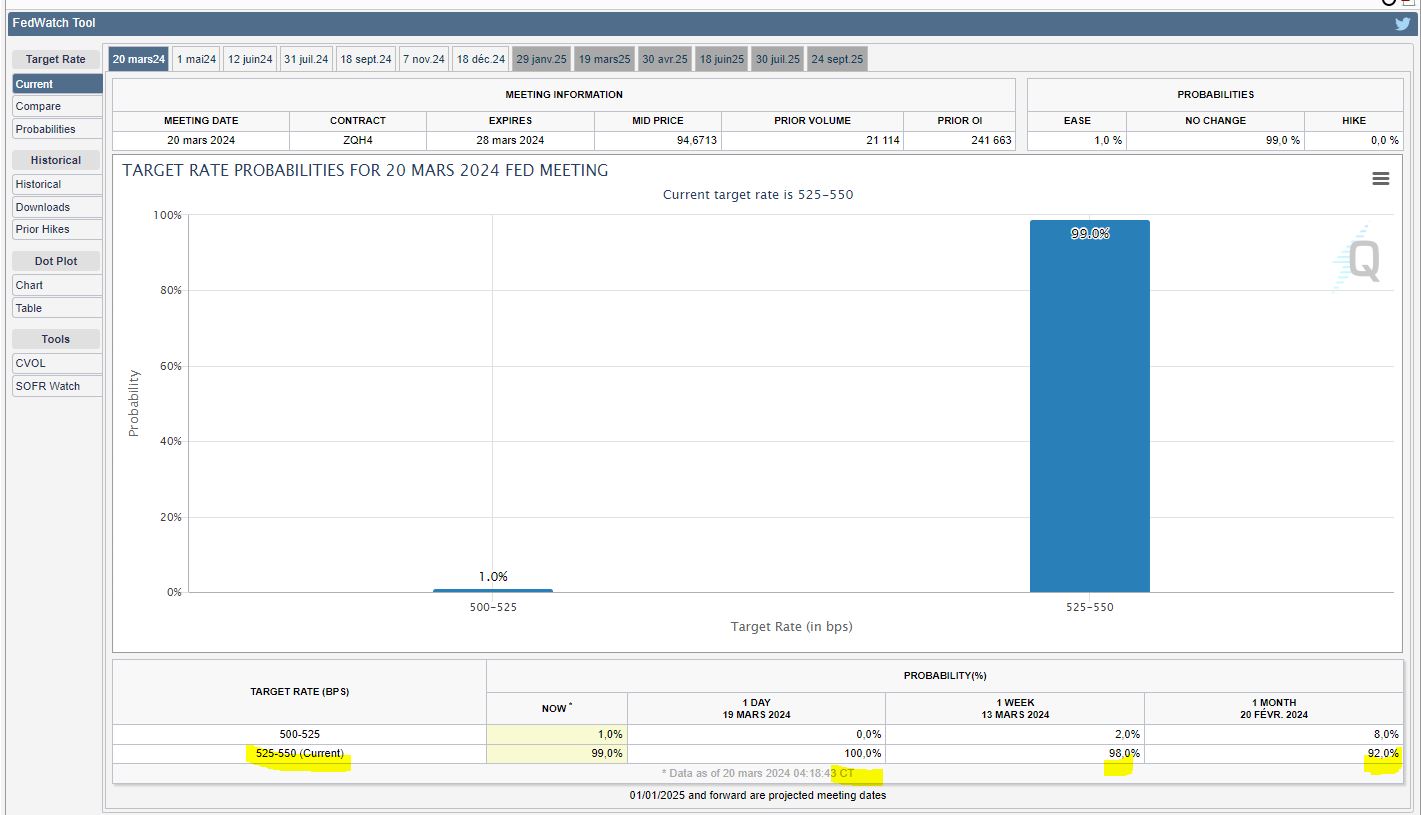1421x815 pixels.
Task: Go to the Downloads section
Action: (57, 207)
